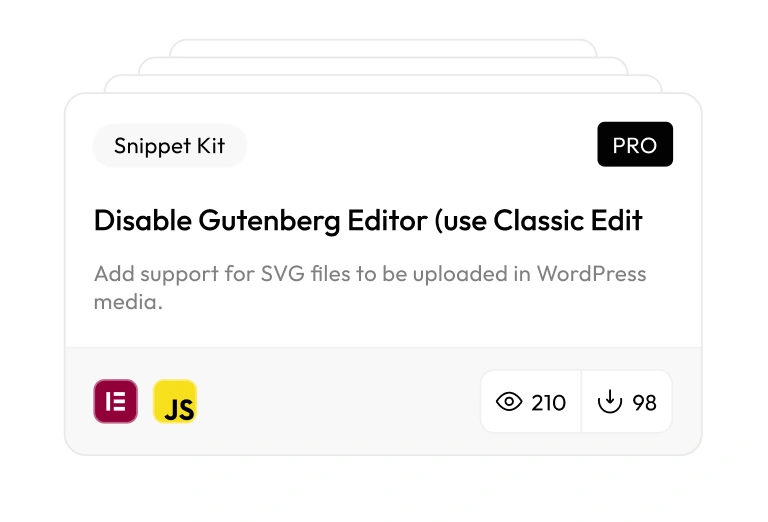Click the black PRO badge
The height and width of the screenshot is (522, 768).
(635, 145)
